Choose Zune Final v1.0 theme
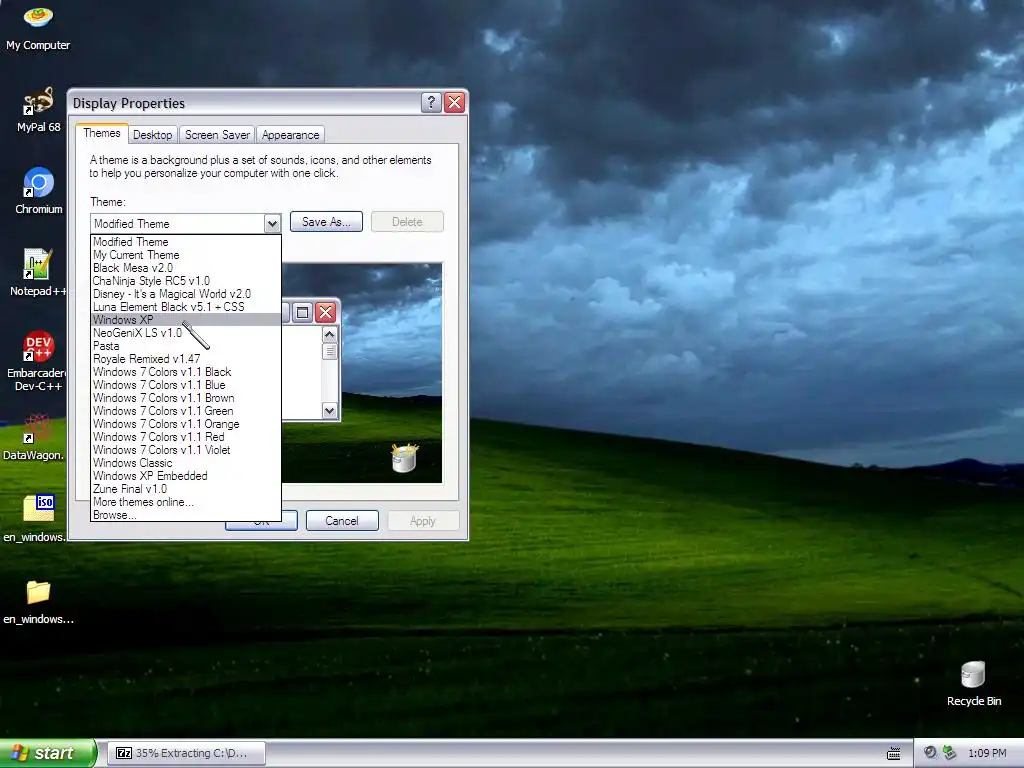The width and height of the screenshot is (1024, 768). [186, 489]
